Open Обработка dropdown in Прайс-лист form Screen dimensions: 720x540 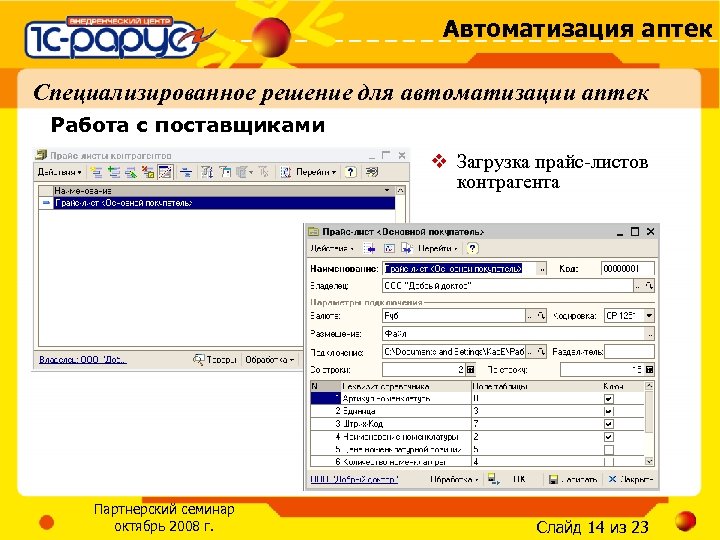[454, 479]
